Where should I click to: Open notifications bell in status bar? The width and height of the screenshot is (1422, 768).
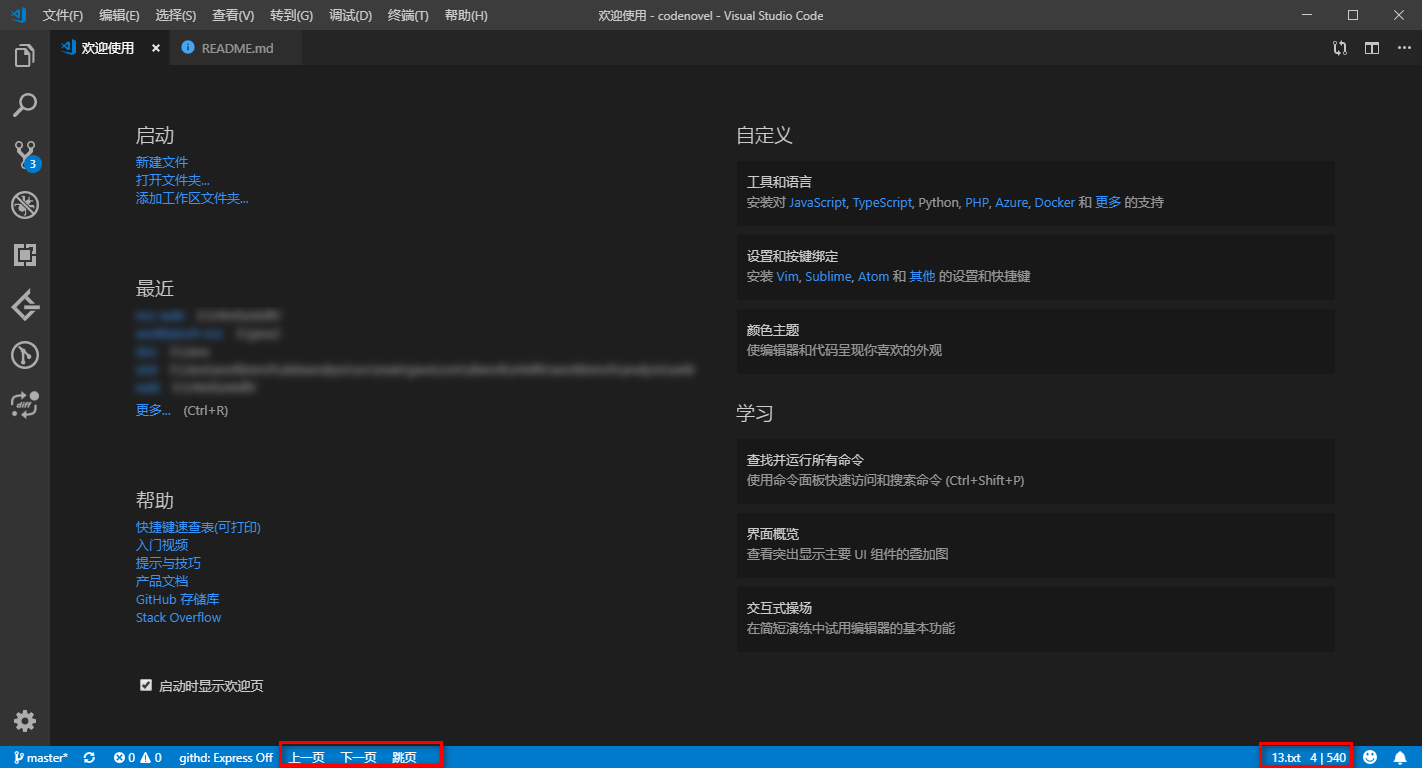[x=1401, y=757]
